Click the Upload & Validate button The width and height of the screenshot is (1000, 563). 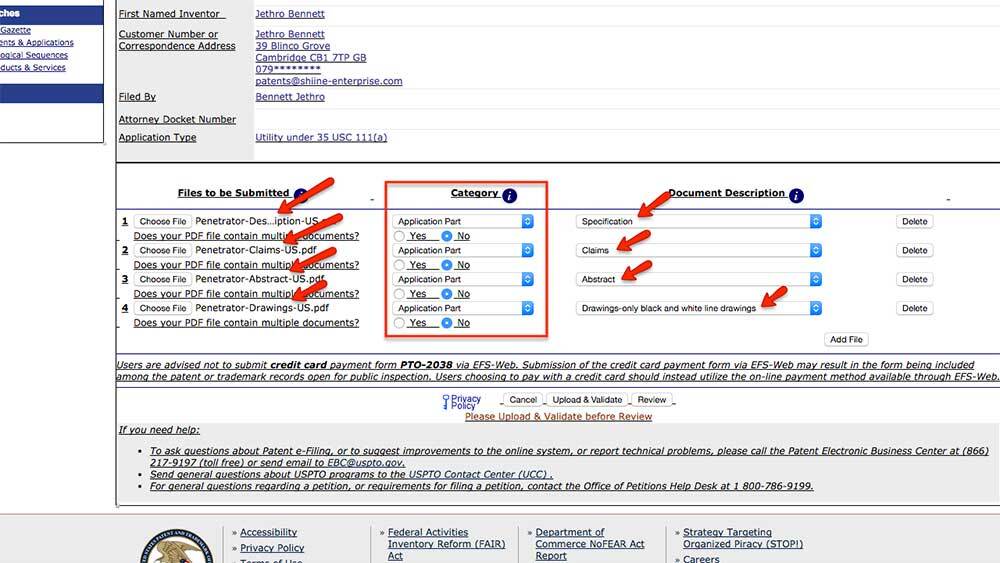[x=587, y=400]
